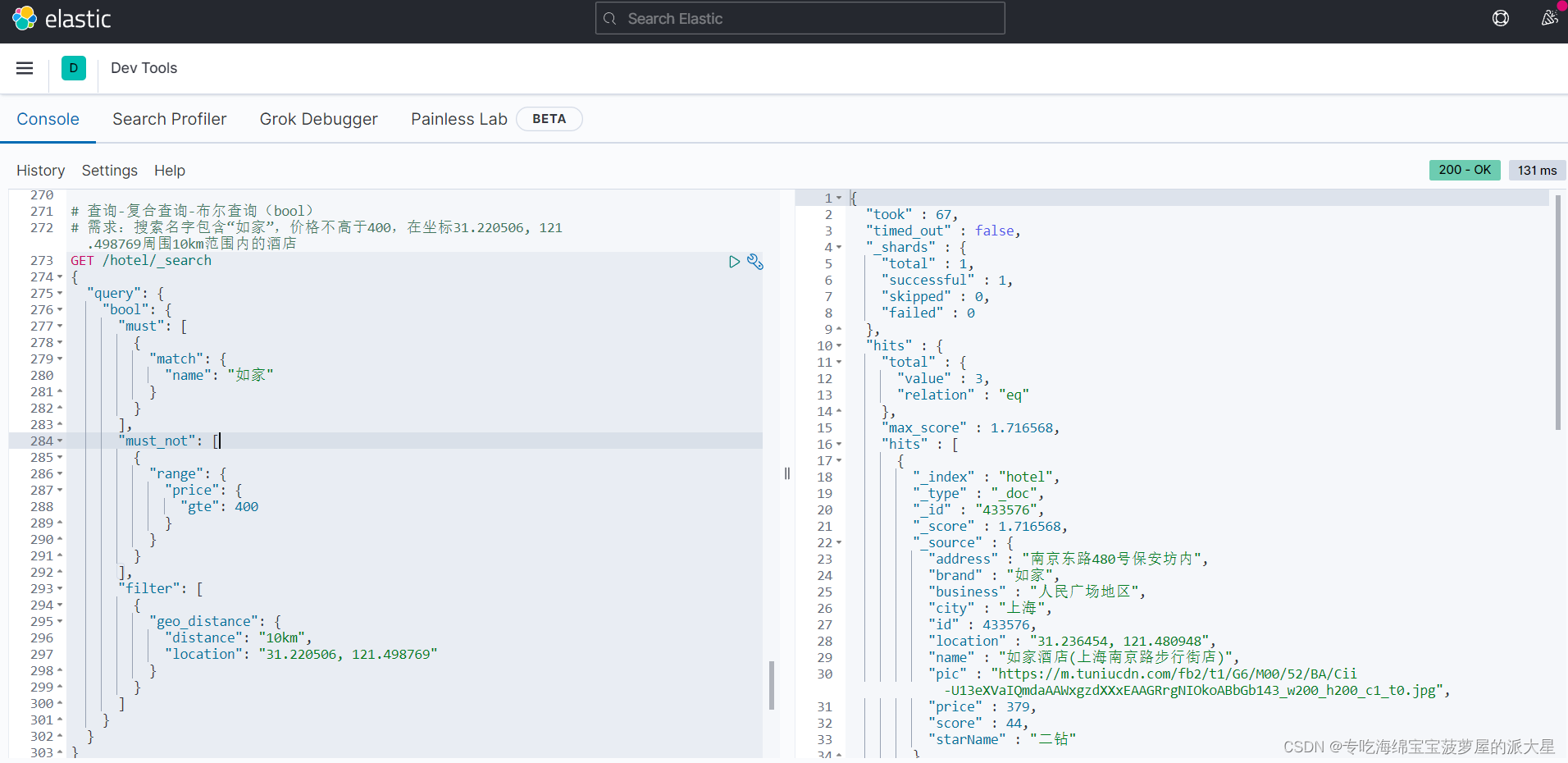Open the Grok Debugger tab
1568x763 pixels.
click(x=319, y=119)
